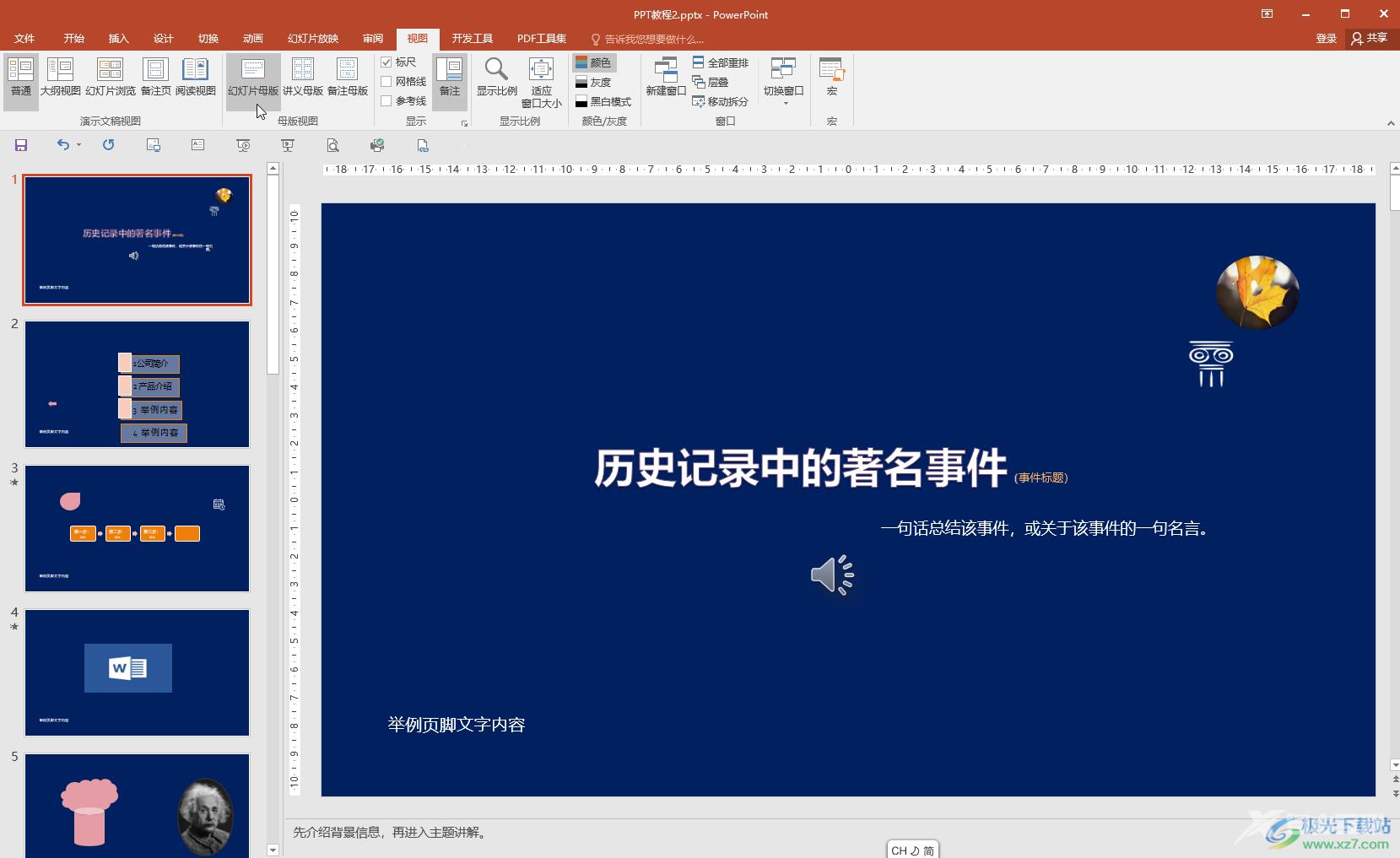The image size is (1400, 858).
Task: Click Fit to Window (适应窗口大小)
Action: (541, 83)
